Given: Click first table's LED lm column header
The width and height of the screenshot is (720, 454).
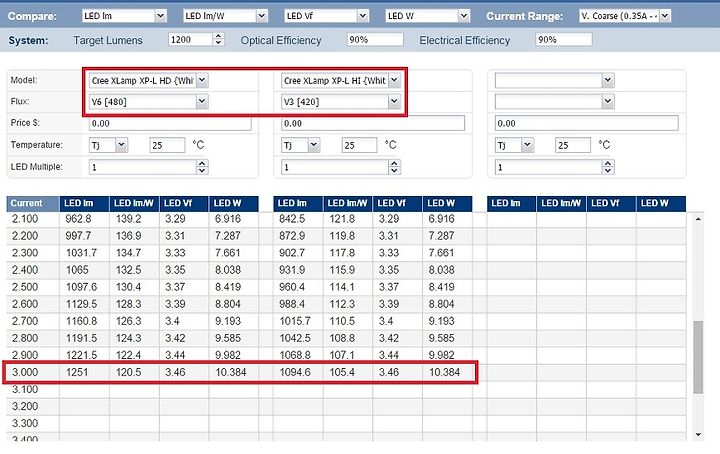Looking at the screenshot, I should pyautogui.click(x=84, y=203).
